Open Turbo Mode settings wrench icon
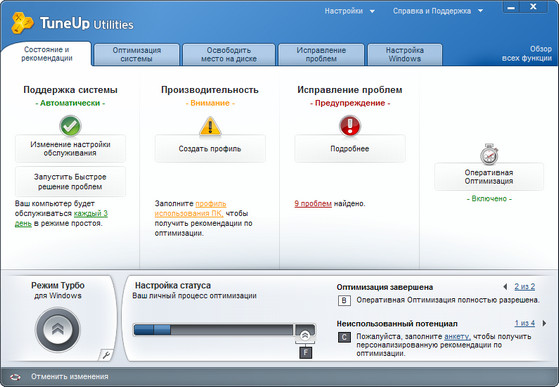Viewport: 559px width, 387px height. click(x=106, y=355)
